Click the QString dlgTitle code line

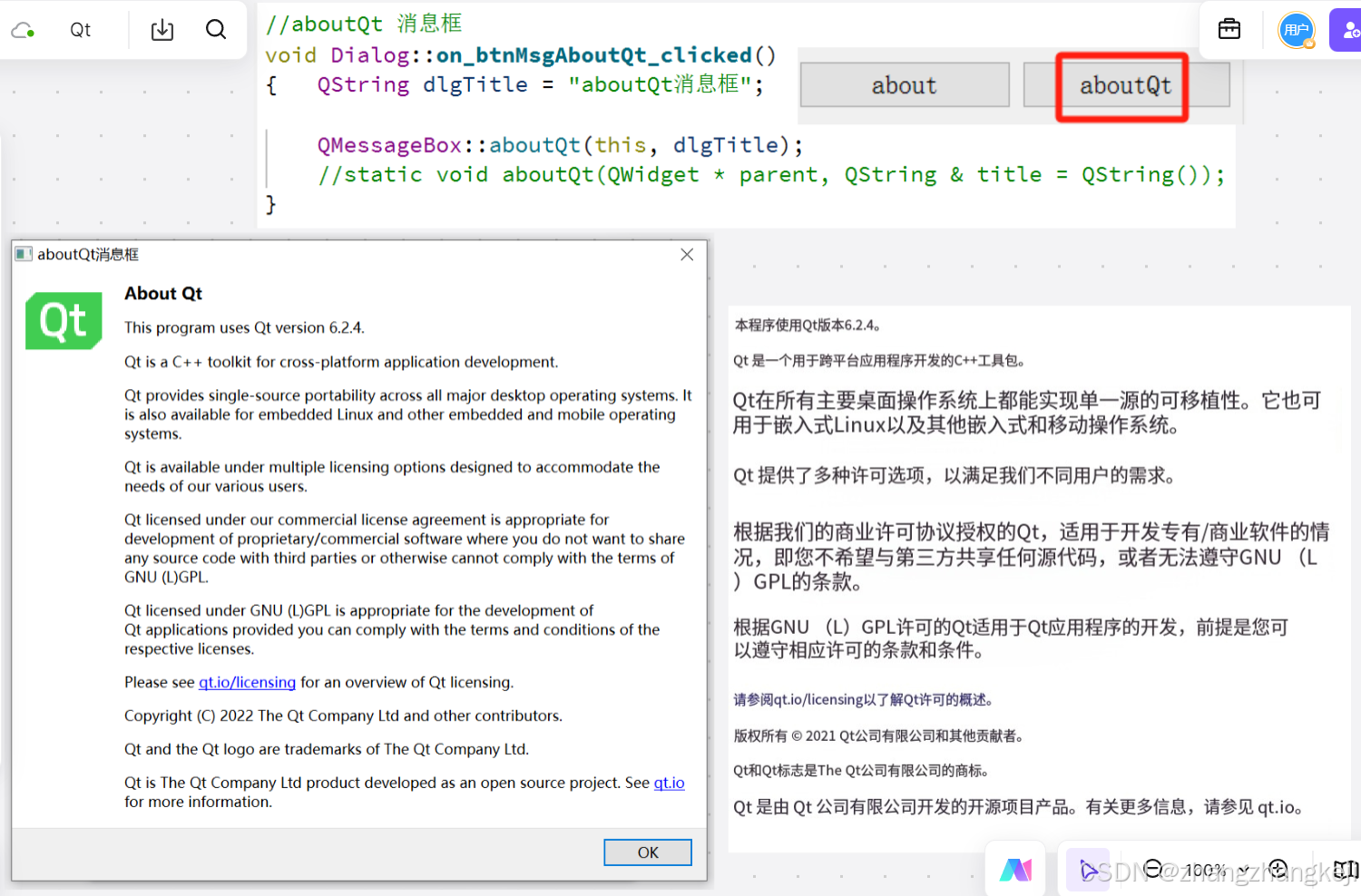[x=541, y=85]
